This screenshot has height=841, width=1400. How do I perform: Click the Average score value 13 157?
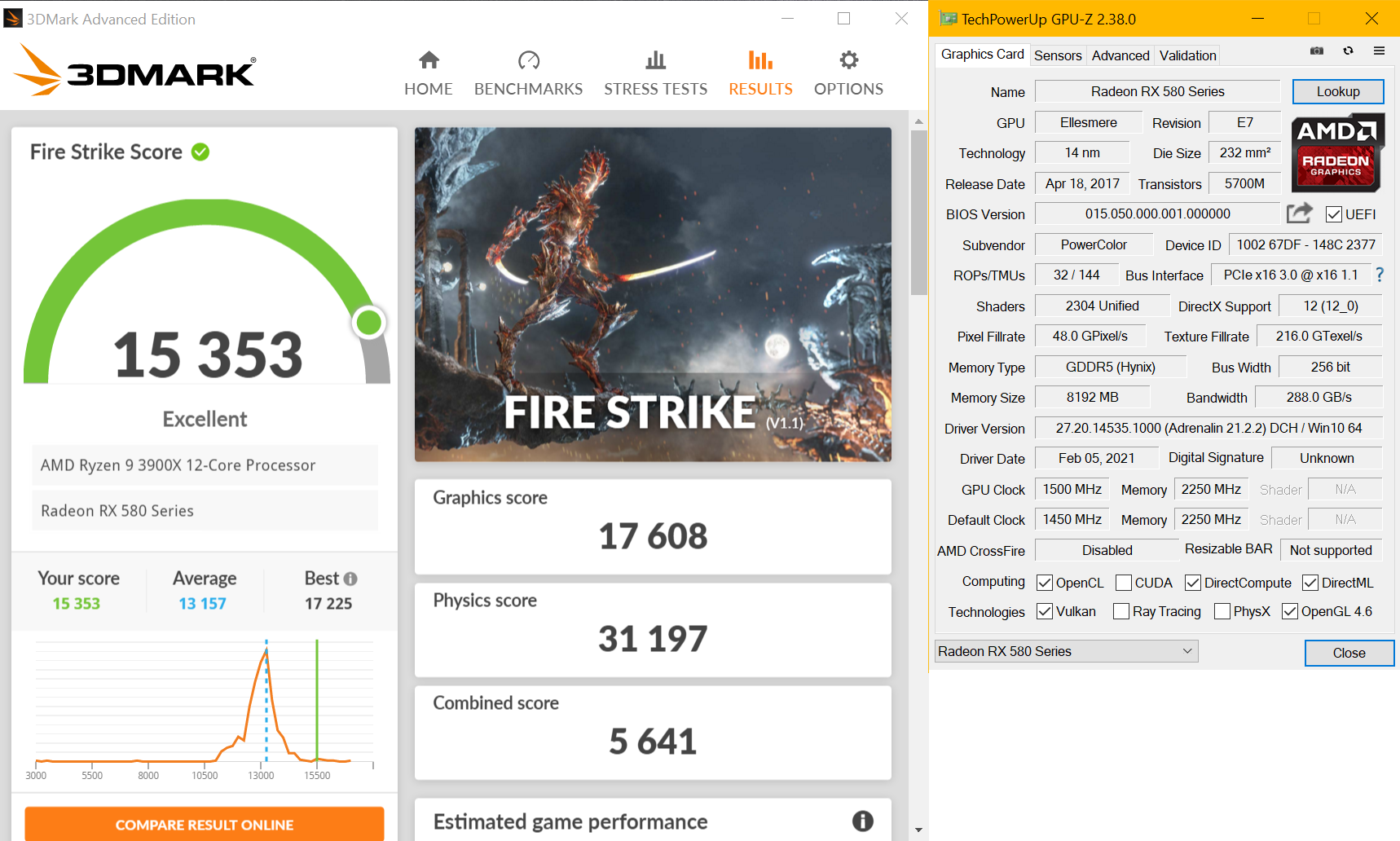pos(203,603)
